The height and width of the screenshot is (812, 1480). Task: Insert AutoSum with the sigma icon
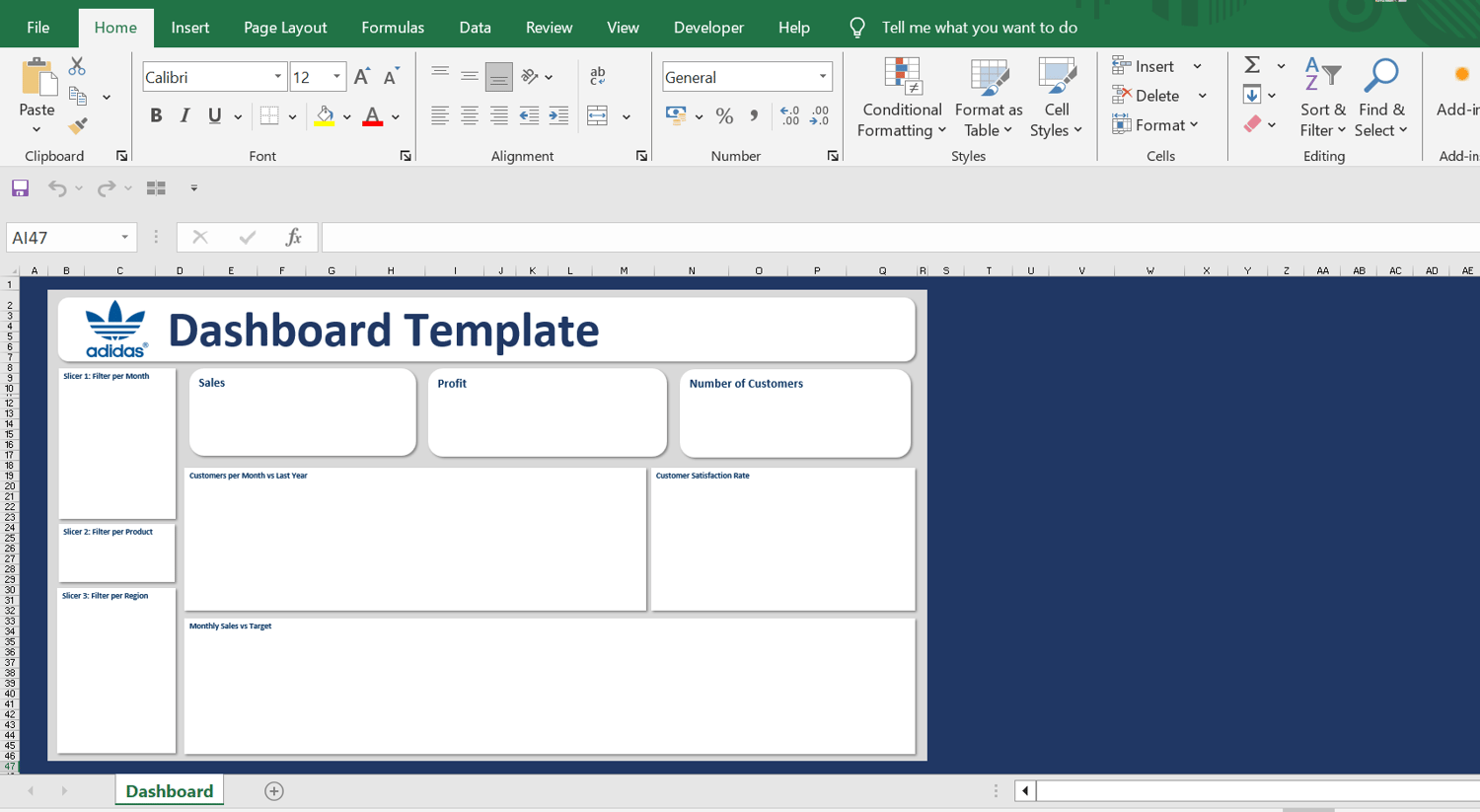click(1252, 65)
